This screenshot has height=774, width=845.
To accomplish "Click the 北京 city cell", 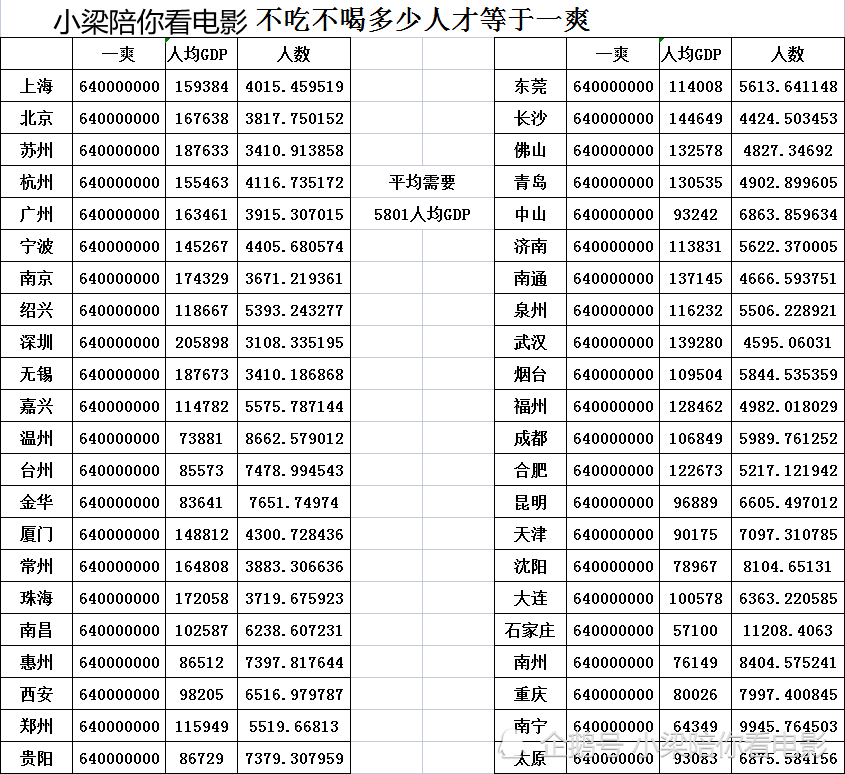I will coord(37,118).
